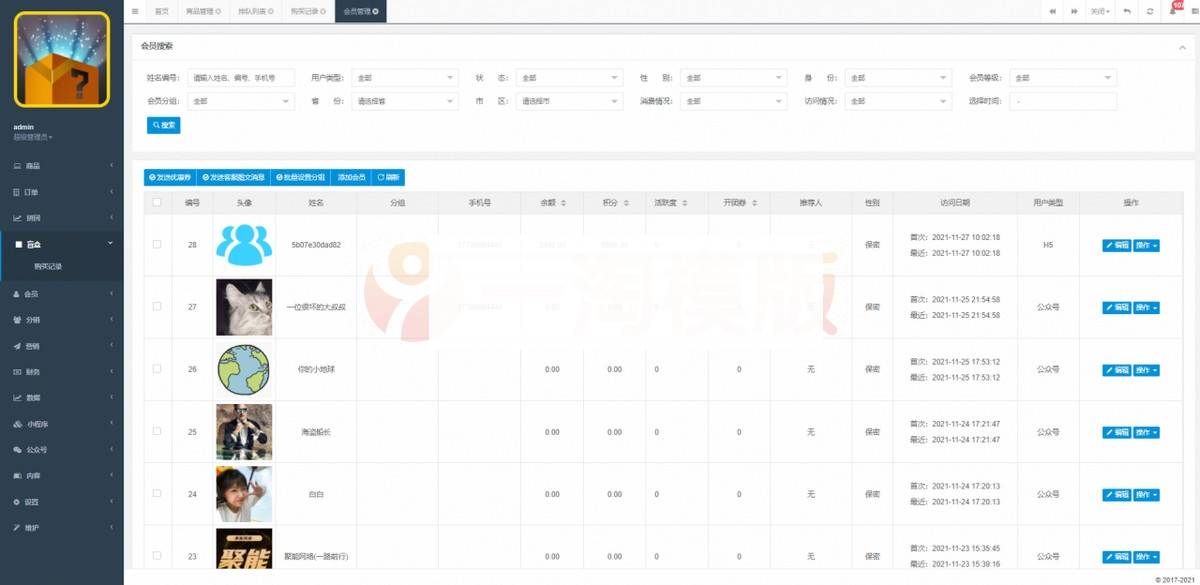
Task: Close the 会员管理 tab via its X icon
Action: [x=375, y=12]
